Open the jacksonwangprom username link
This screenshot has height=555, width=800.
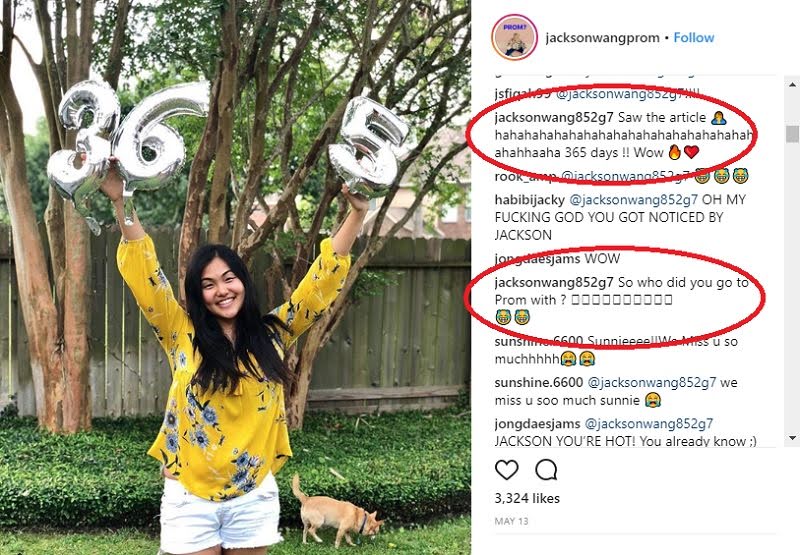tap(602, 38)
